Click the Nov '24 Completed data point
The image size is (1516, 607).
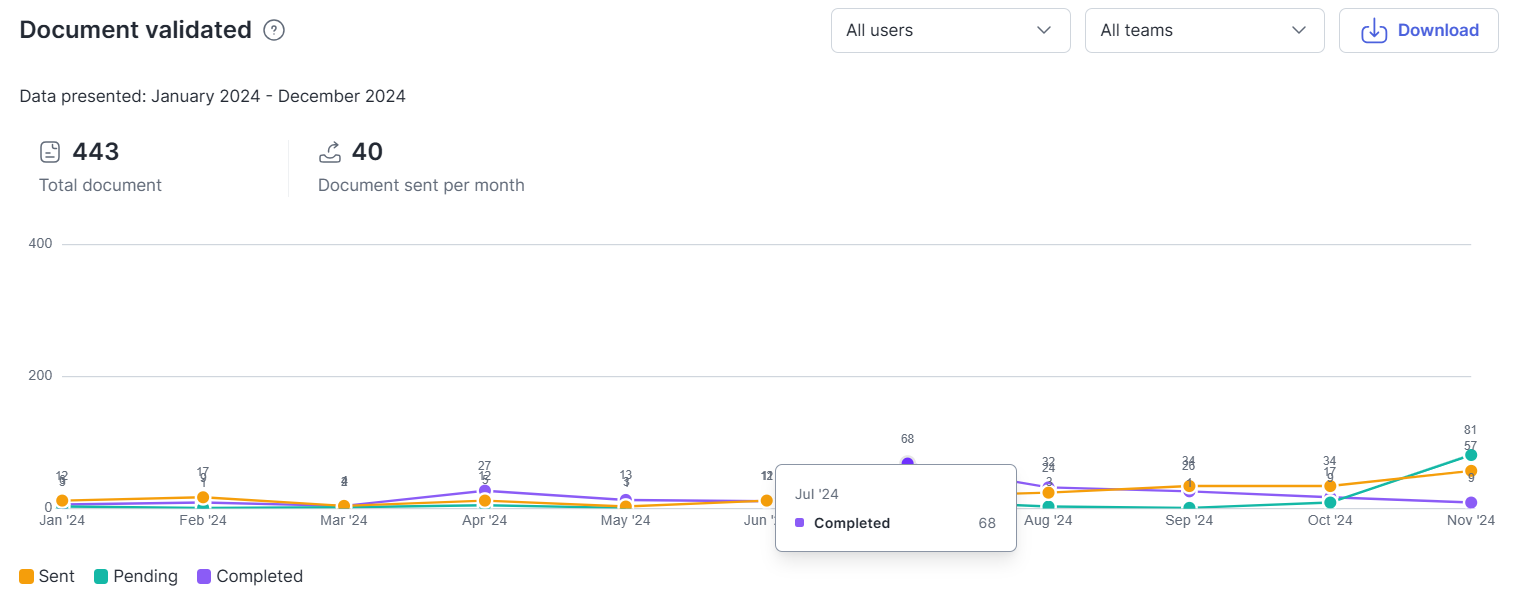(x=1471, y=502)
